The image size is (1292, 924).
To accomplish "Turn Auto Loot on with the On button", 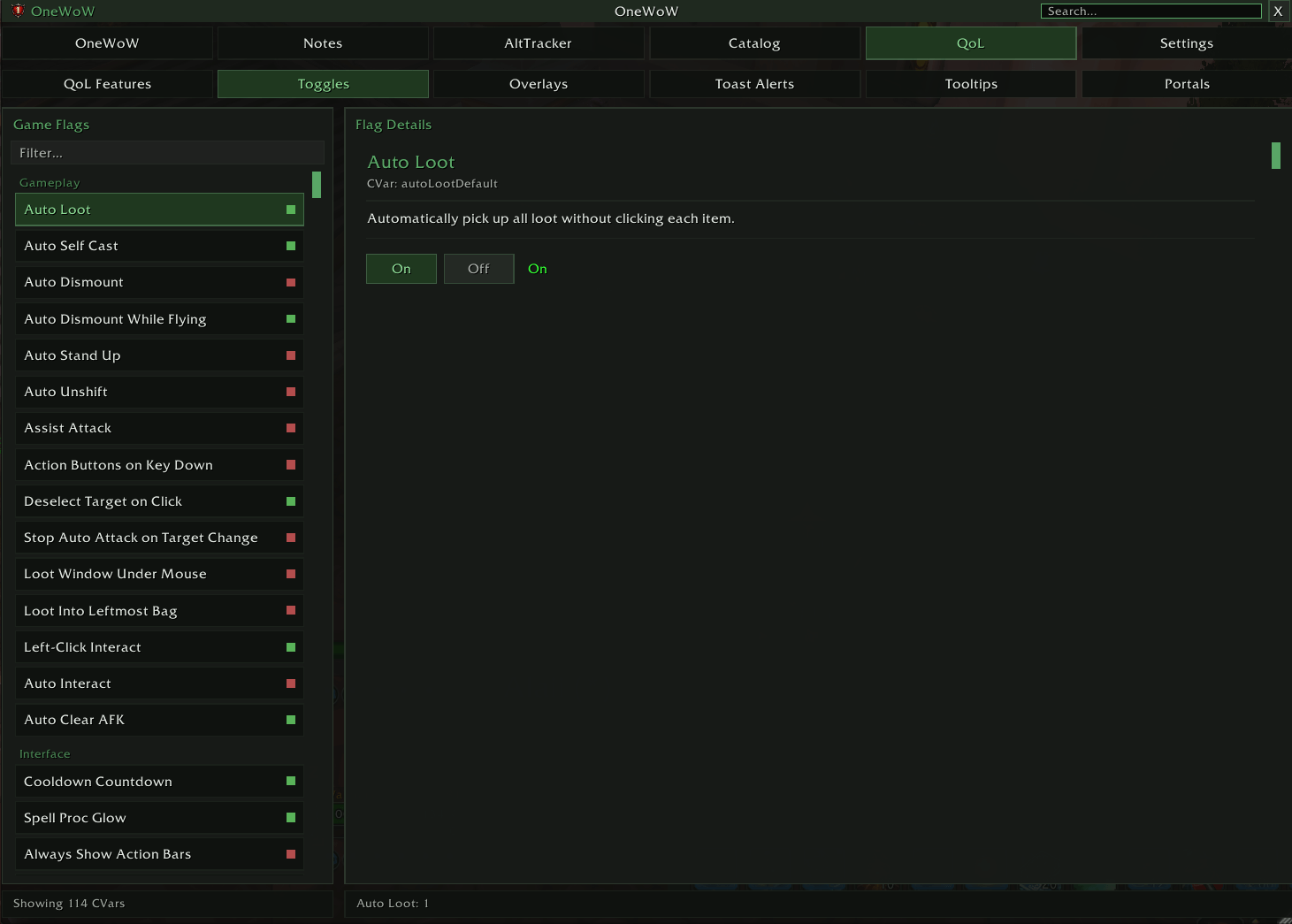I will pos(401,269).
